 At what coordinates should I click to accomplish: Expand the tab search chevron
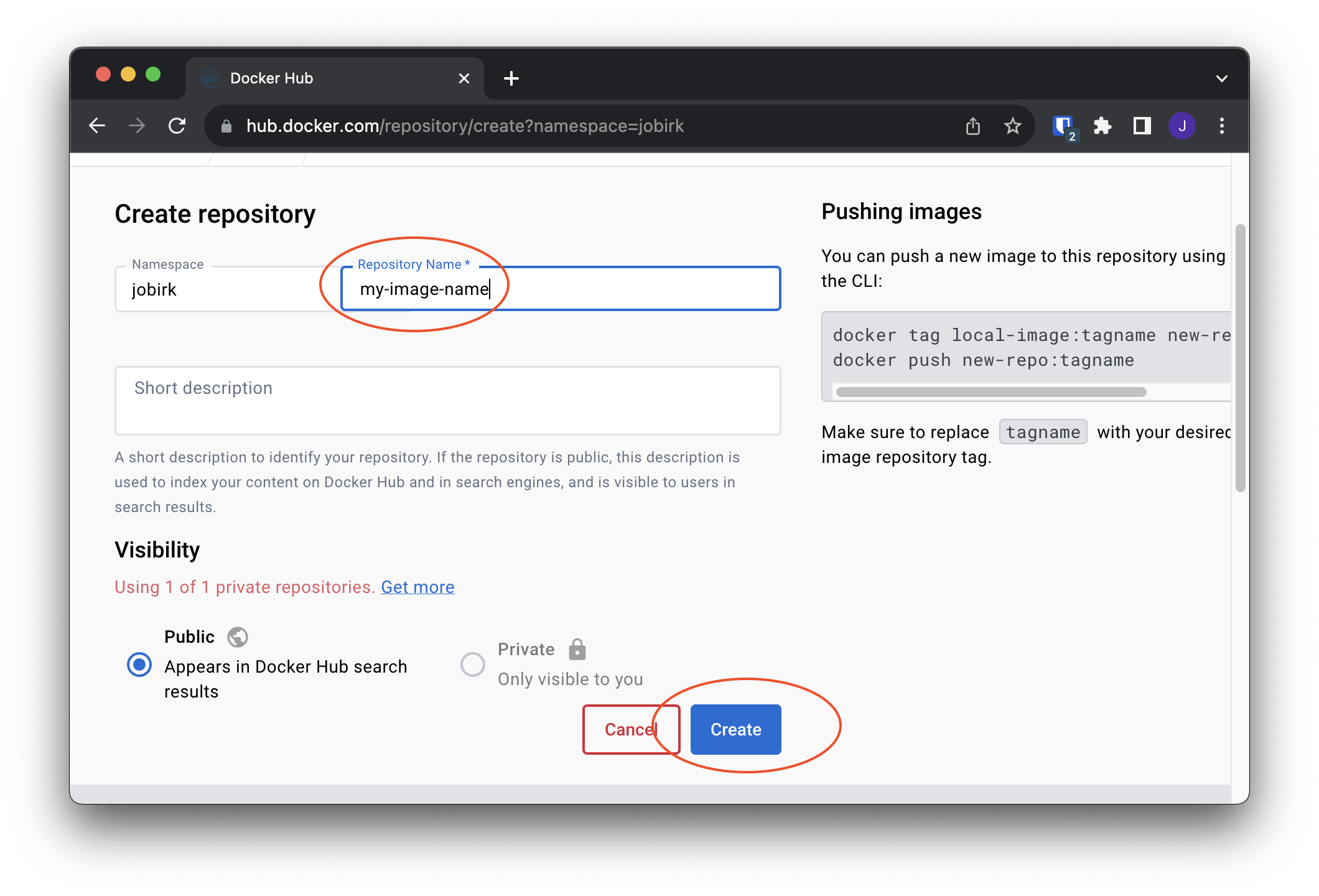(x=1222, y=78)
